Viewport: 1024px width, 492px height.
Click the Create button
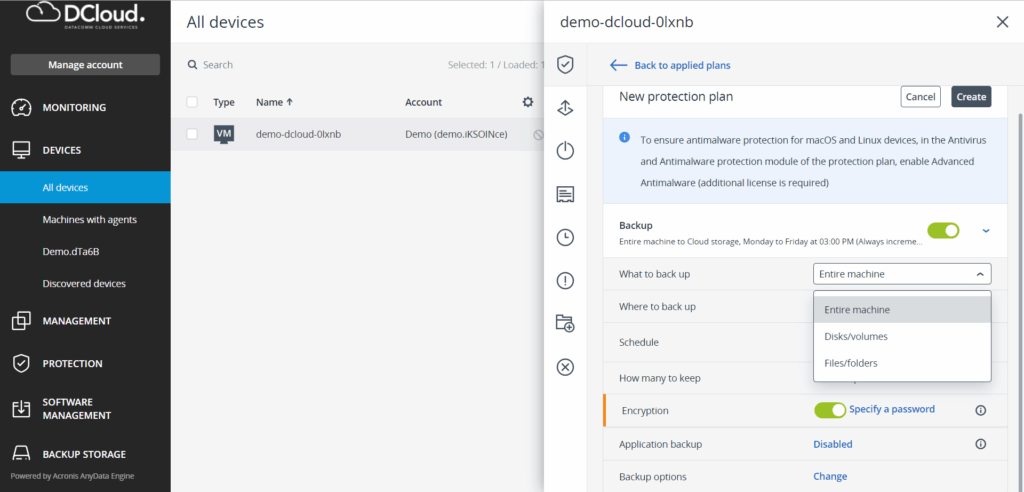(970, 97)
